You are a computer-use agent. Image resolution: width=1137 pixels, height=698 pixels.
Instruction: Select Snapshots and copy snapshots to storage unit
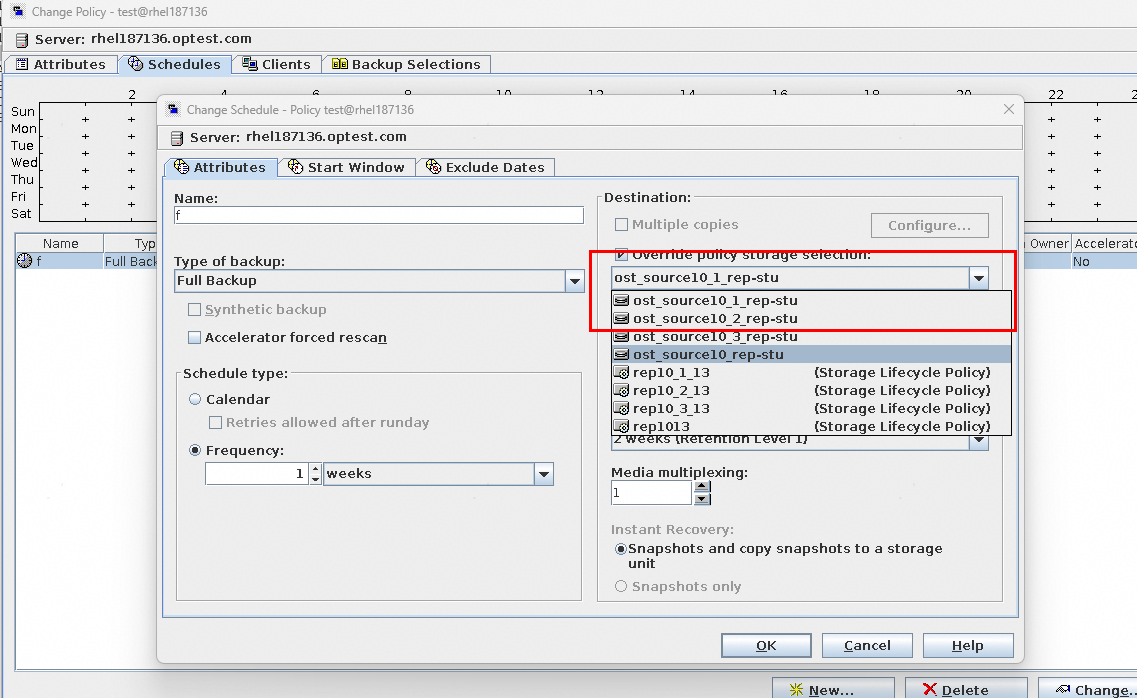click(x=621, y=549)
